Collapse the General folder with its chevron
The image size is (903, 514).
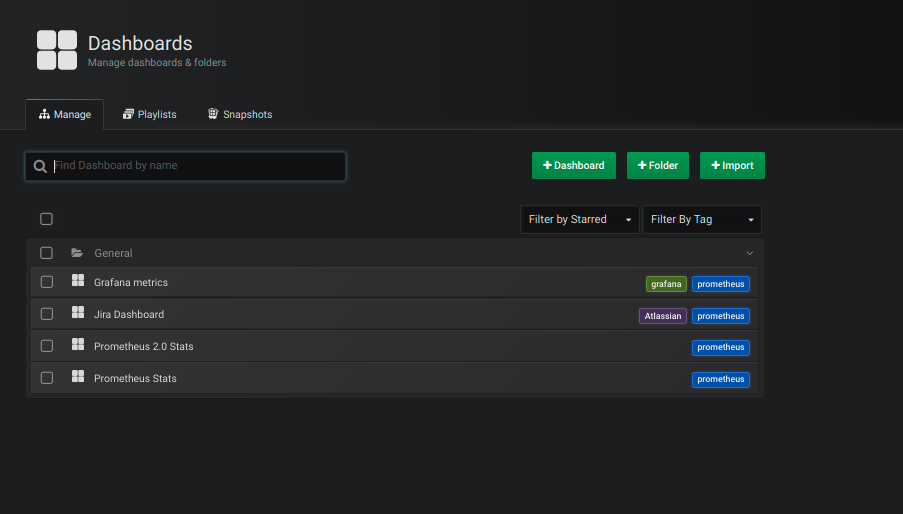(x=749, y=253)
